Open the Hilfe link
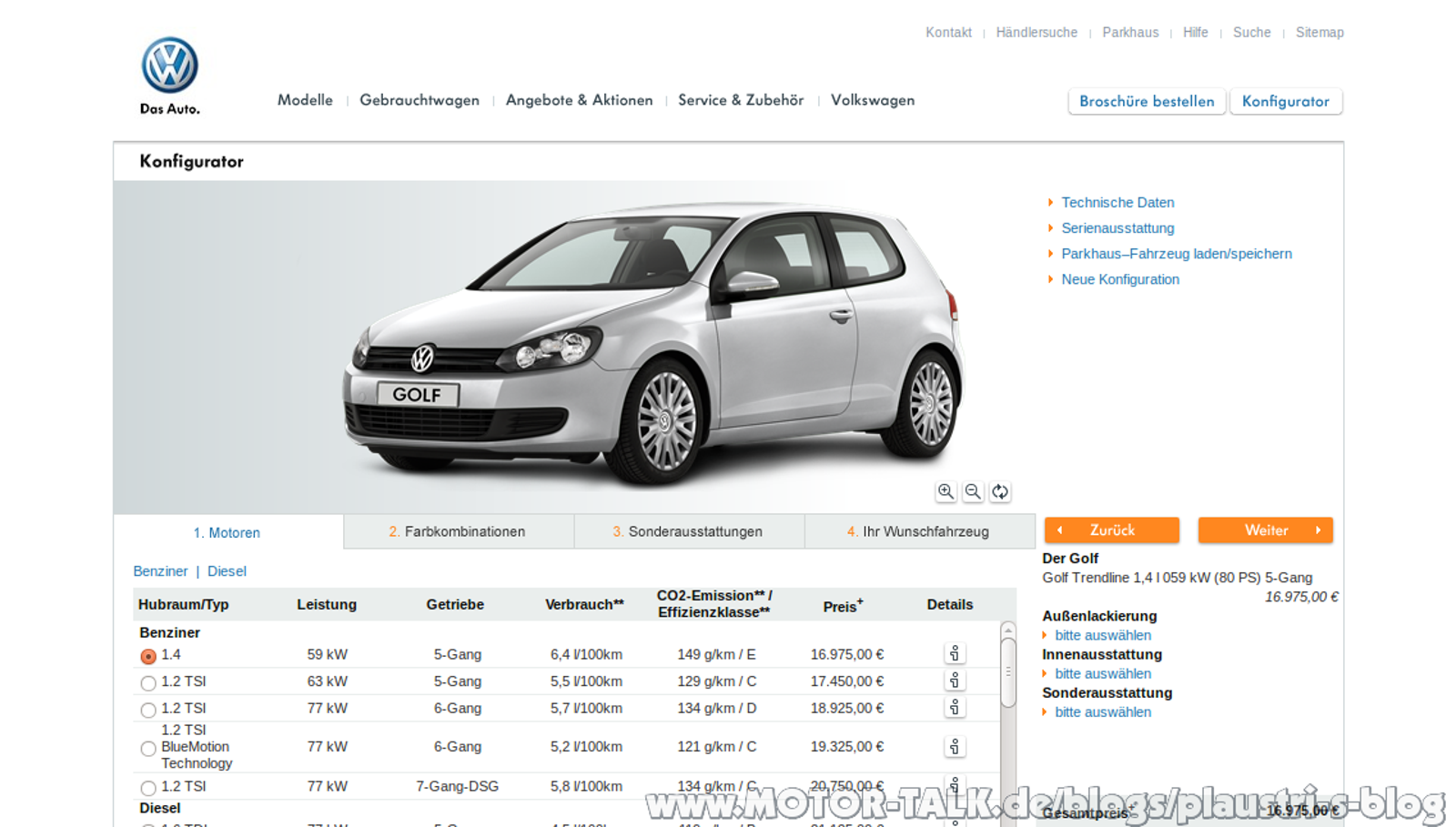The height and width of the screenshot is (827, 1456). pyautogui.click(x=1196, y=33)
